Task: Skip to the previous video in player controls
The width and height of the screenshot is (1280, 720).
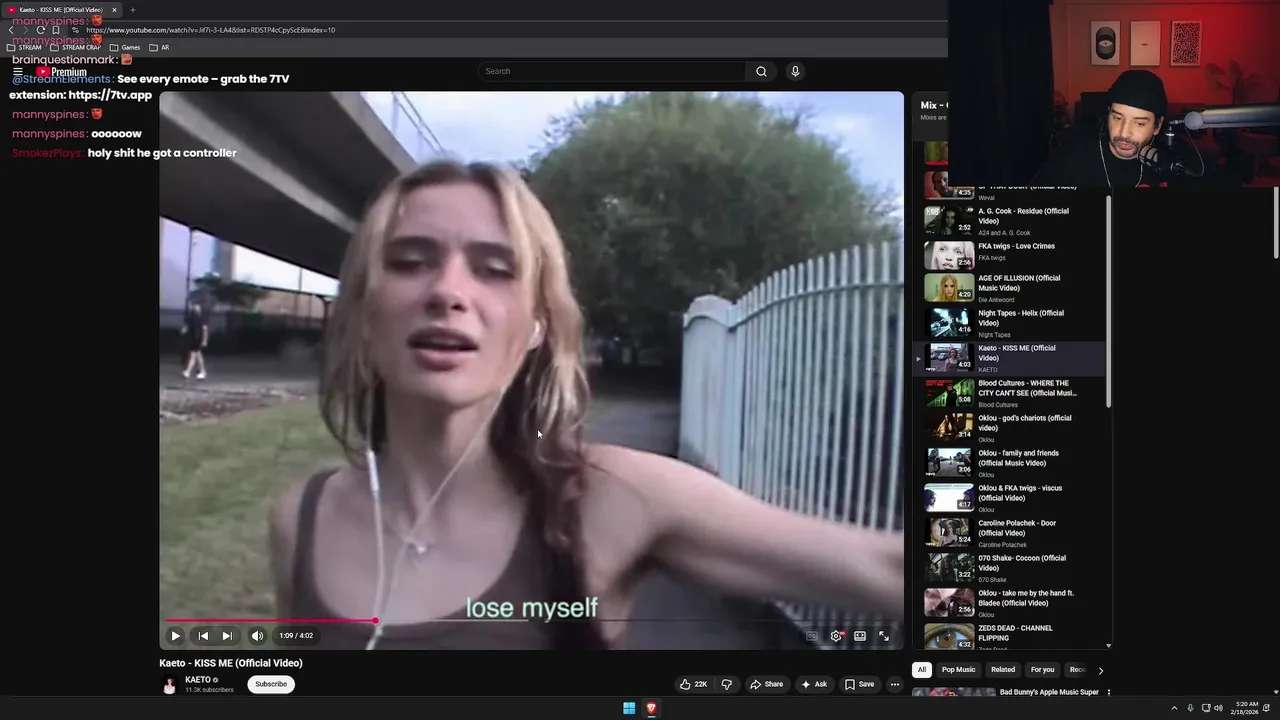Action: pyautogui.click(x=203, y=636)
